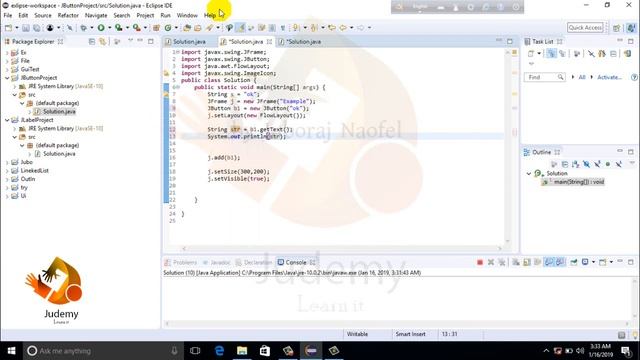Toggle Hide Non-Public Members green dot in Outline

click(608, 164)
